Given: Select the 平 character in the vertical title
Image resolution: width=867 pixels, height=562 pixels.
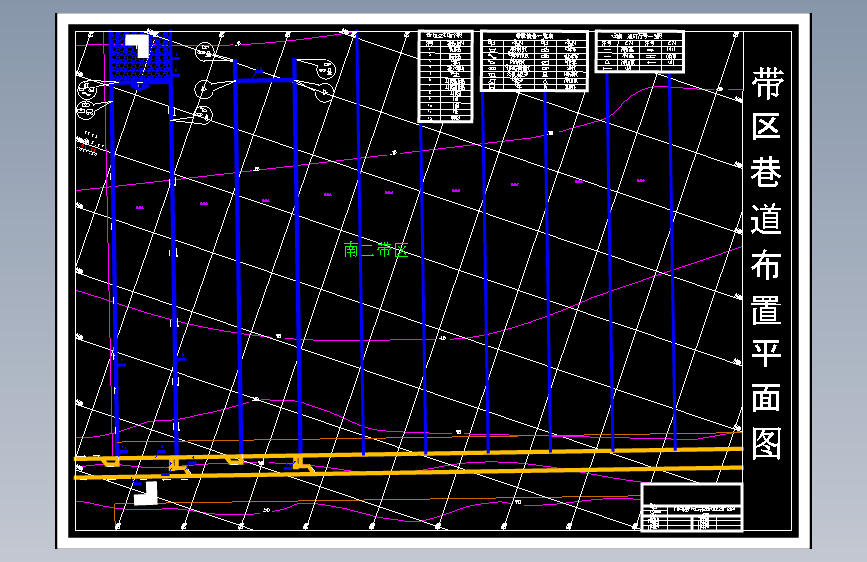Looking at the screenshot, I should coord(766,354).
